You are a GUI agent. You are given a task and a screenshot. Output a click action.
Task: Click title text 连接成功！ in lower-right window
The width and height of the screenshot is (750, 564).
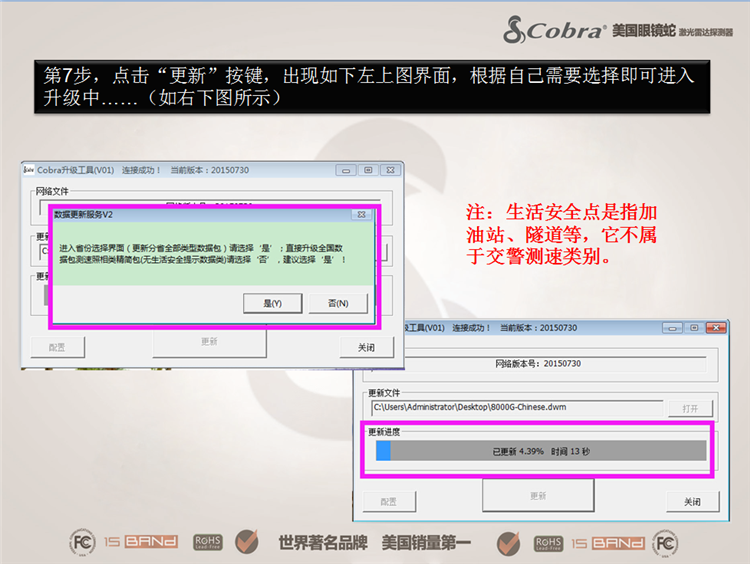[472, 328]
